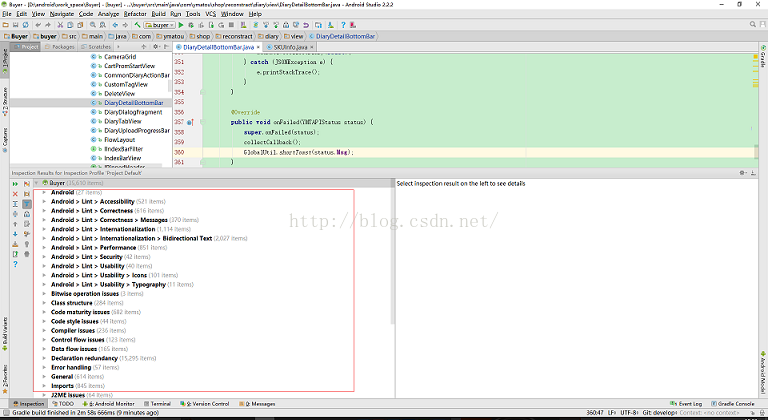Click the inspection panel gear at its top right
Viewport: 768px width, 420px height.
(x=743, y=173)
